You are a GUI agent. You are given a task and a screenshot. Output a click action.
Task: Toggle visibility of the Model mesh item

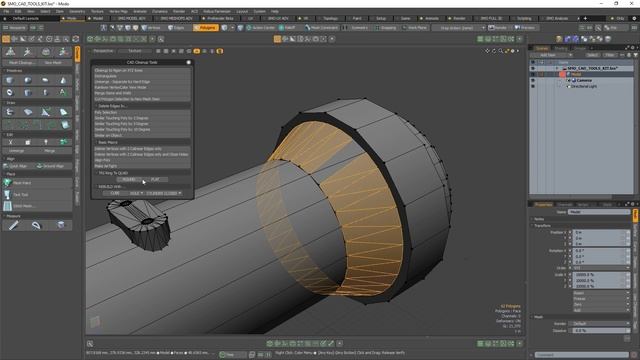532,74
